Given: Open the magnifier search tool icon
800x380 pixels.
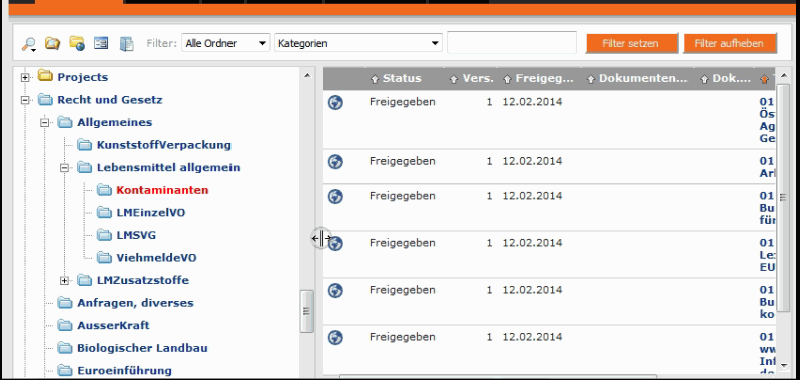Looking at the screenshot, I should (29, 44).
